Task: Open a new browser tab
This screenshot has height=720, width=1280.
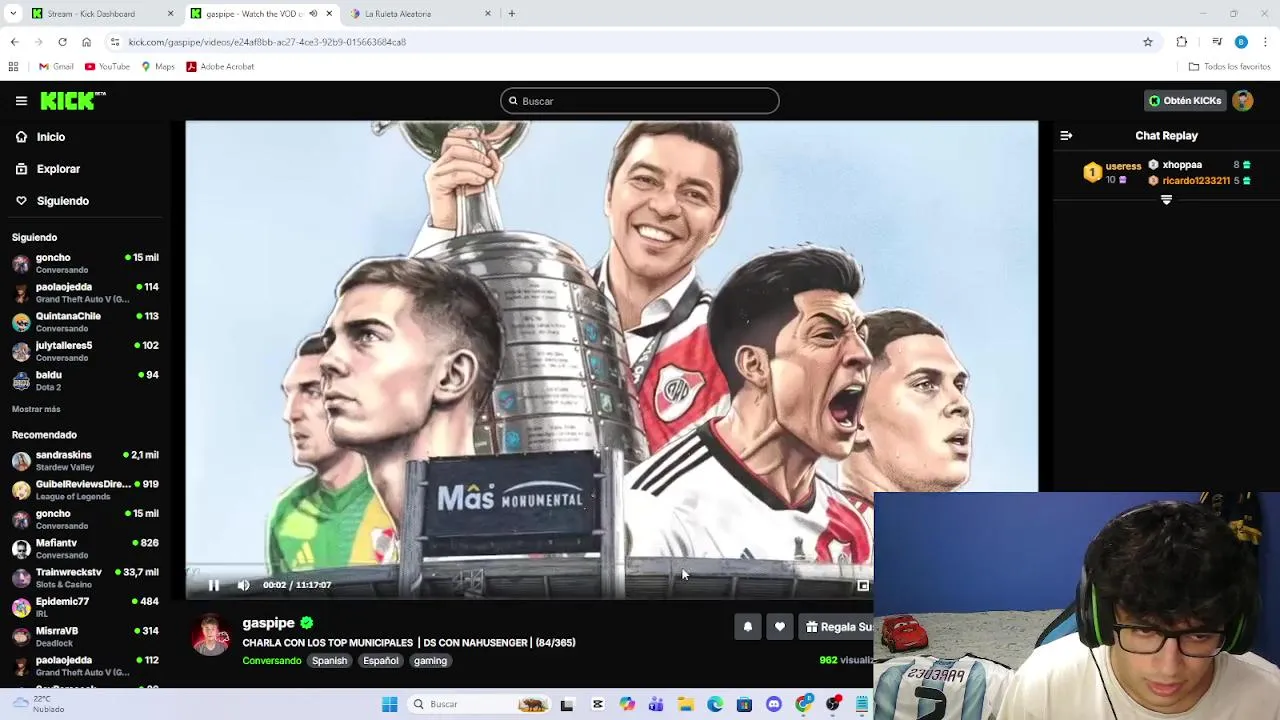Action: coord(512,14)
